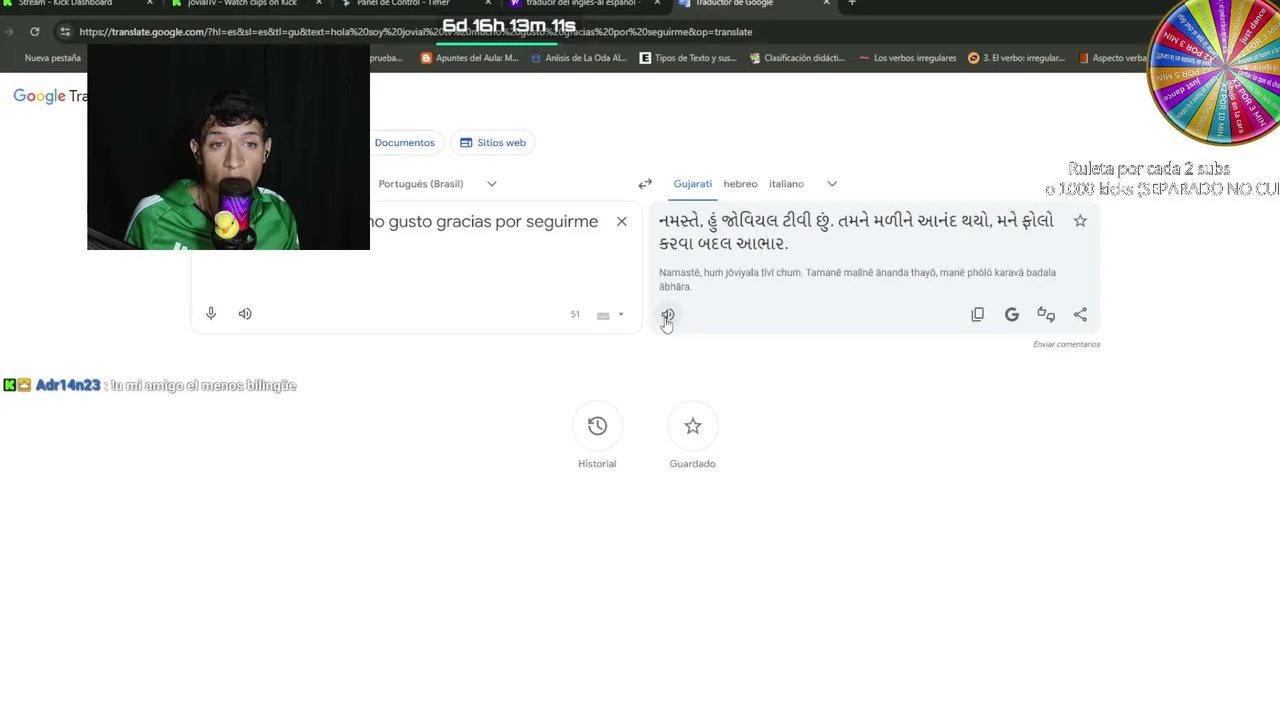1280x720 pixels.
Task: Select hebreo as target language
Action: click(x=740, y=184)
